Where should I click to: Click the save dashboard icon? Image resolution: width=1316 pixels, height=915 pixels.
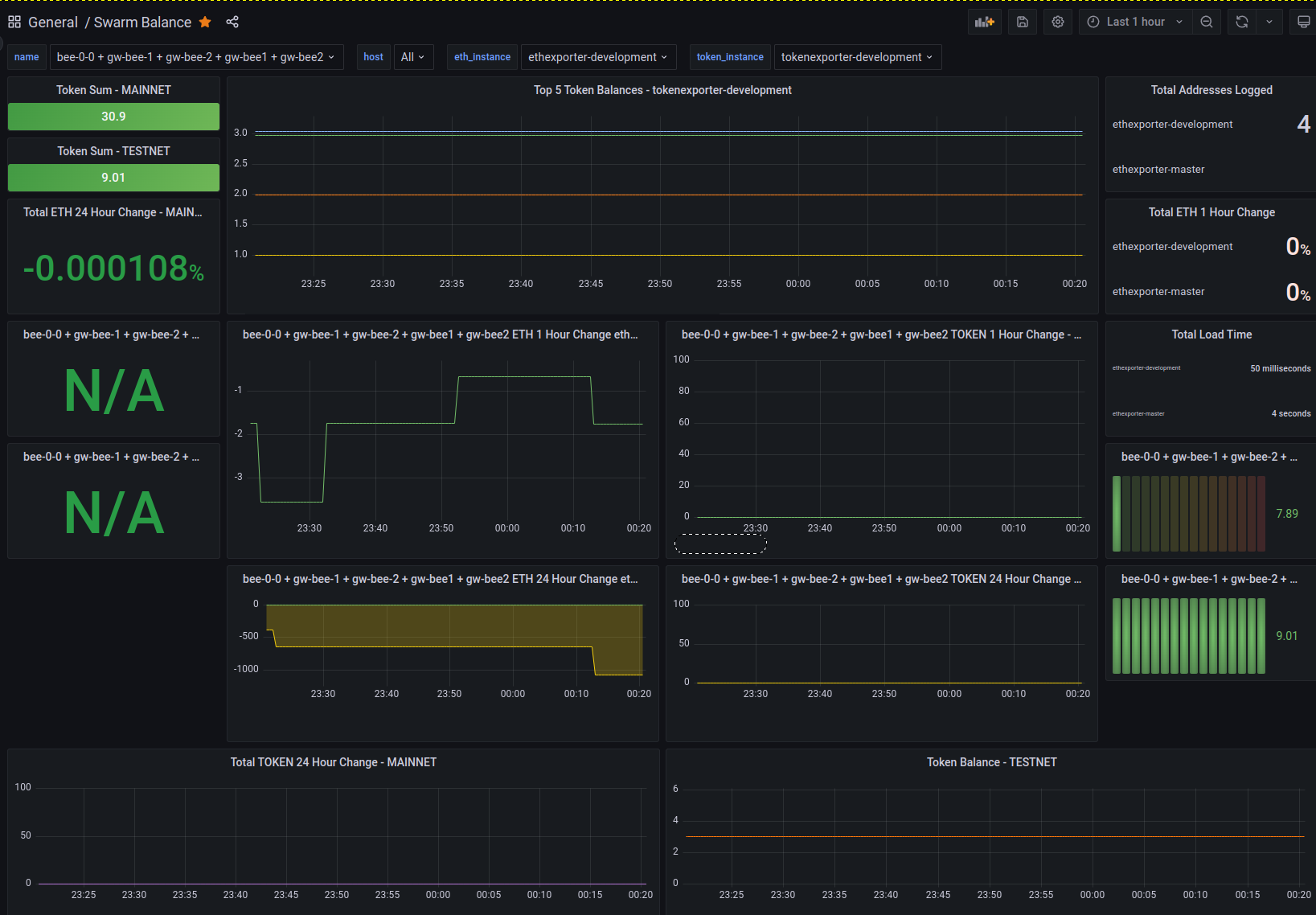(x=1022, y=22)
